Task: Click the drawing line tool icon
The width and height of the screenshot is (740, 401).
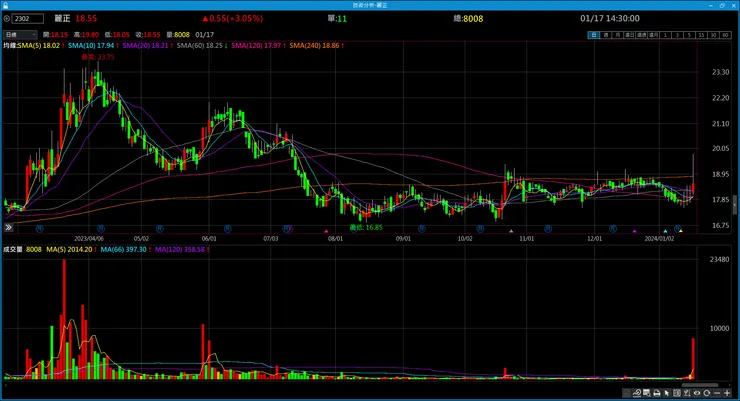Action: (x=637, y=393)
